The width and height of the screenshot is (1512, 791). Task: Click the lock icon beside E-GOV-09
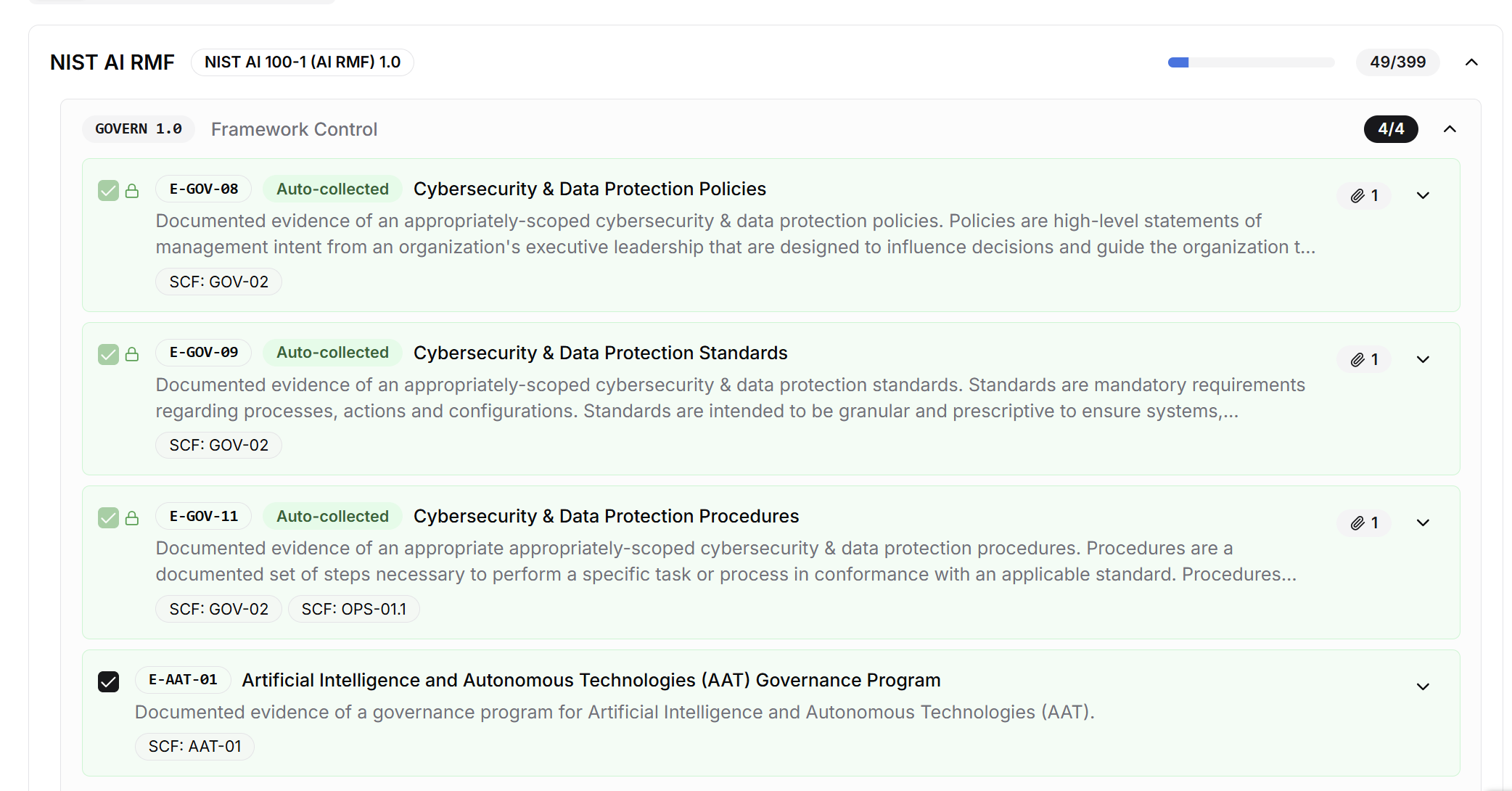click(132, 354)
